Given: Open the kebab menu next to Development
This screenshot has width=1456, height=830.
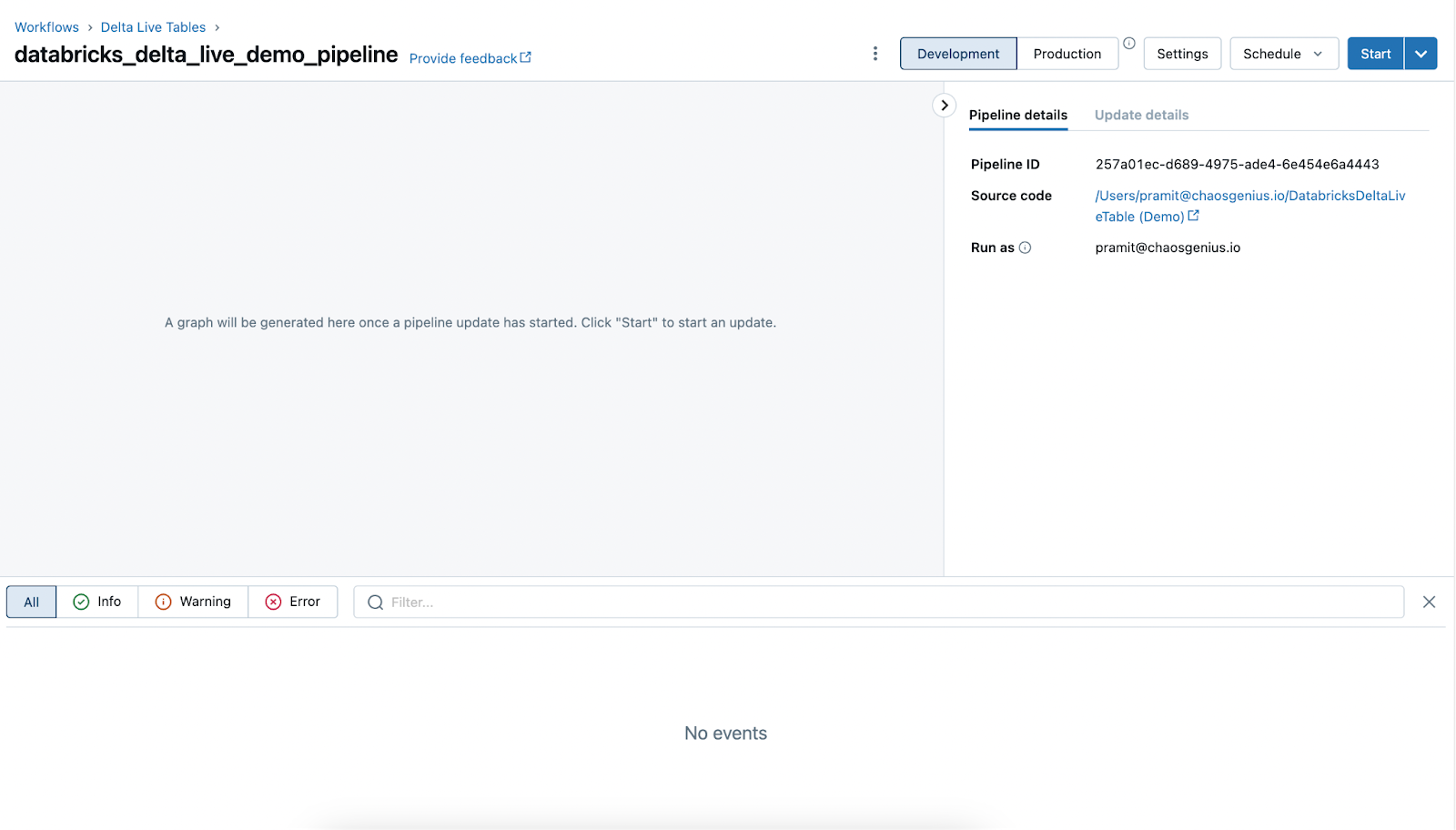Looking at the screenshot, I should tap(875, 53).
